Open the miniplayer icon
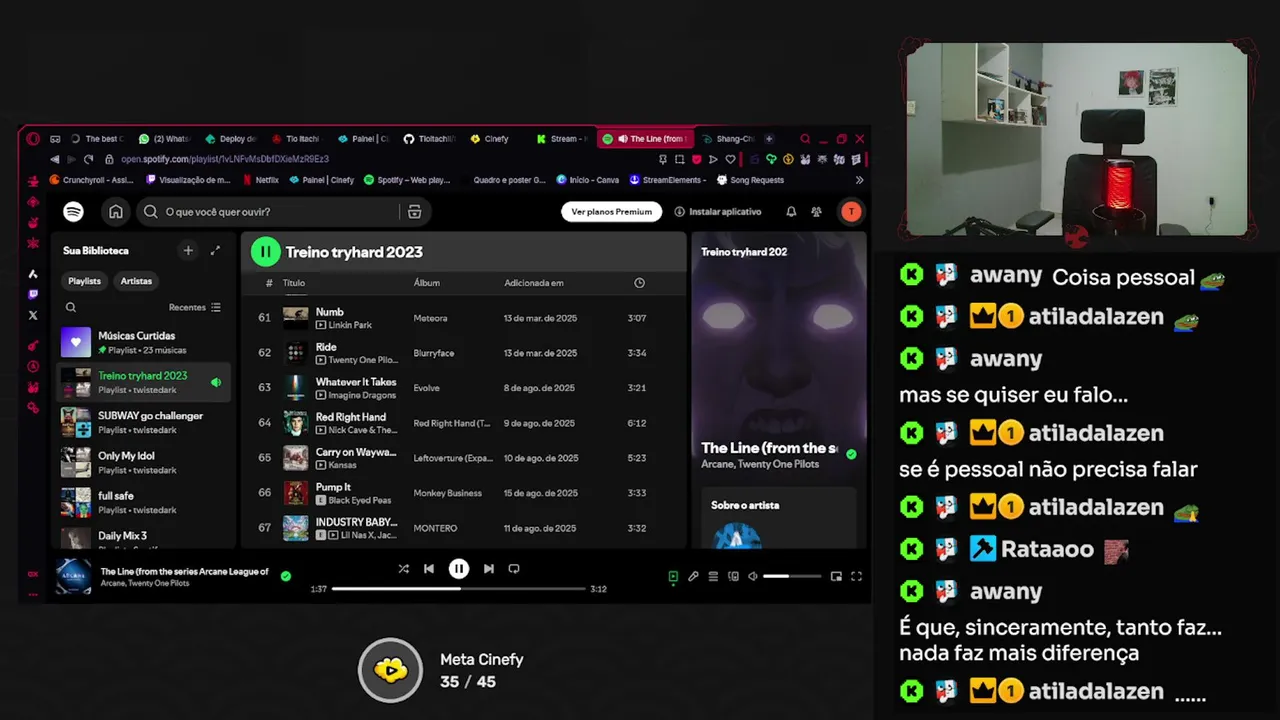Screen dimensions: 1280x720 (x=836, y=577)
